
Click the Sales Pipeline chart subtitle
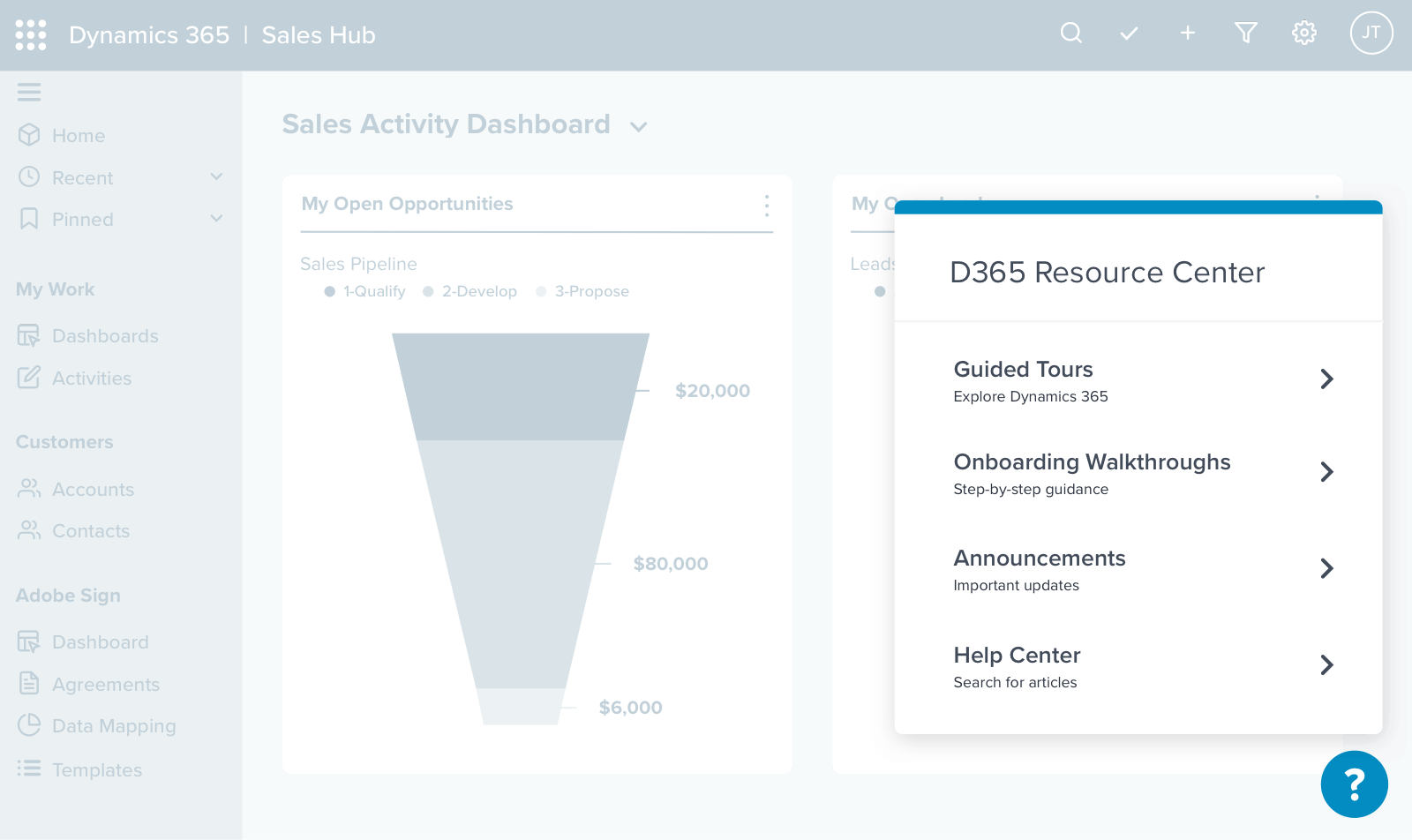358,264
